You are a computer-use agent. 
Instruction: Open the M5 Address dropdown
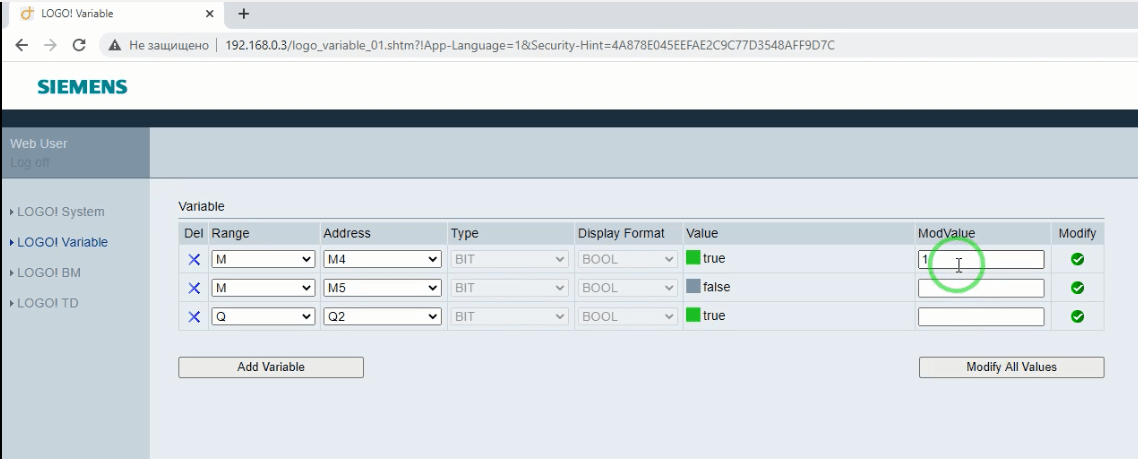point(382,288)
